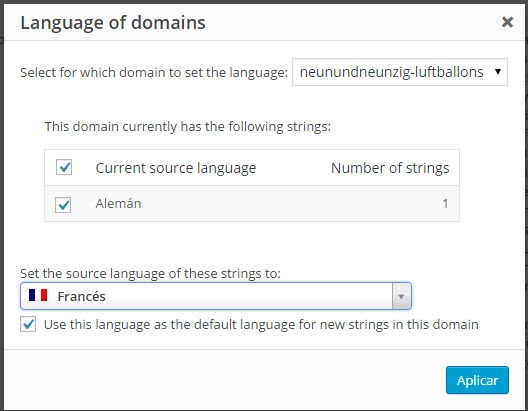Expand the Francés source language selector
Image resolution: width=528 pixels, height=411 pixels.
click(216, 296)
